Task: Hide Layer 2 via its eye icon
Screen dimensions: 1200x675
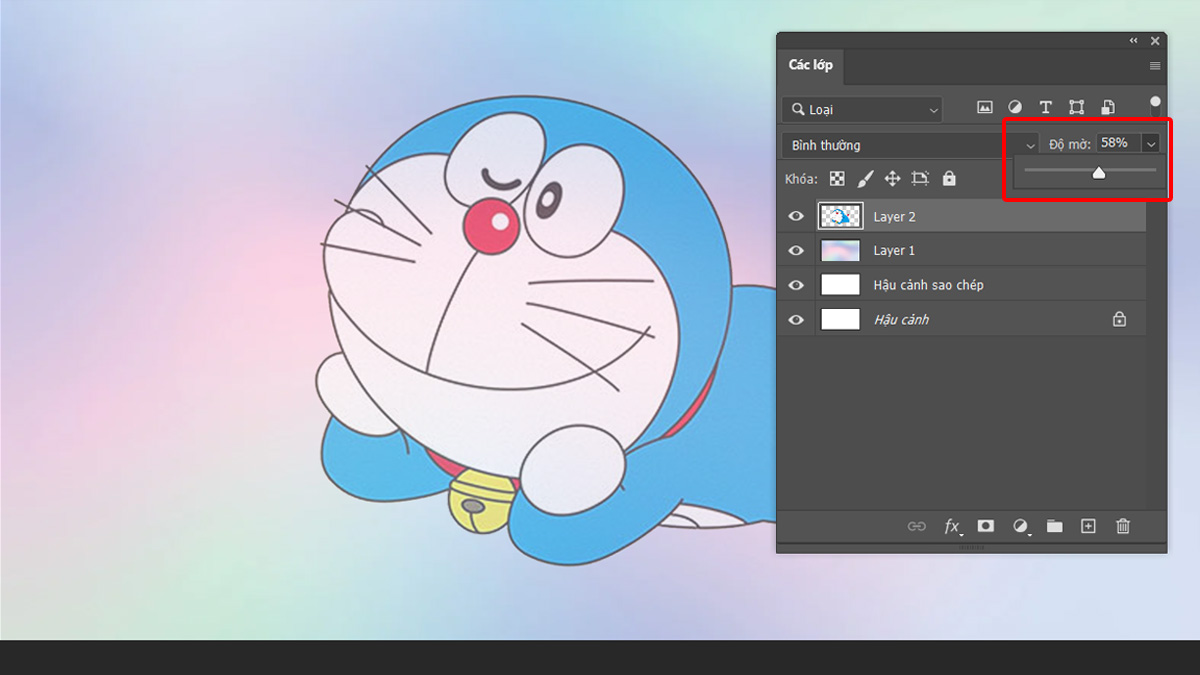Action: tap(796, 216)
